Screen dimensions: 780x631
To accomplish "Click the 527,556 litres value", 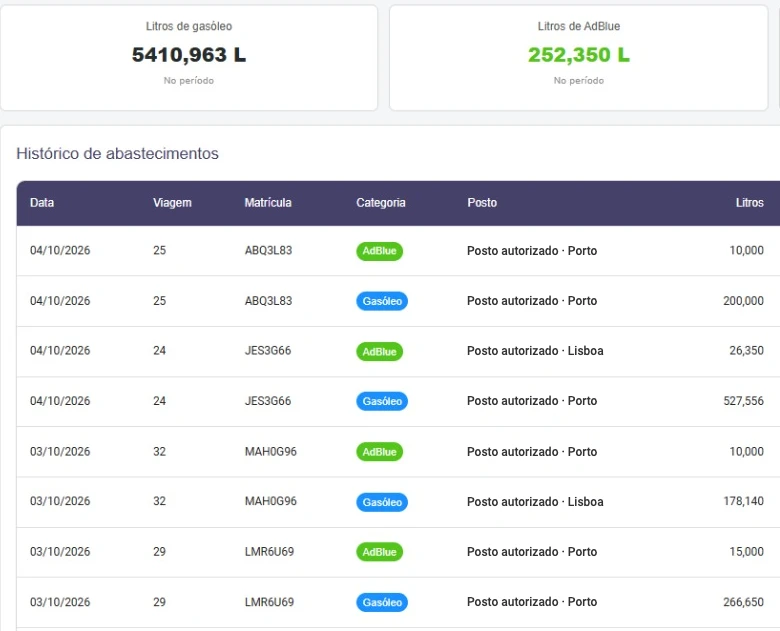I will pyautogui.click(x=743, y=401).
